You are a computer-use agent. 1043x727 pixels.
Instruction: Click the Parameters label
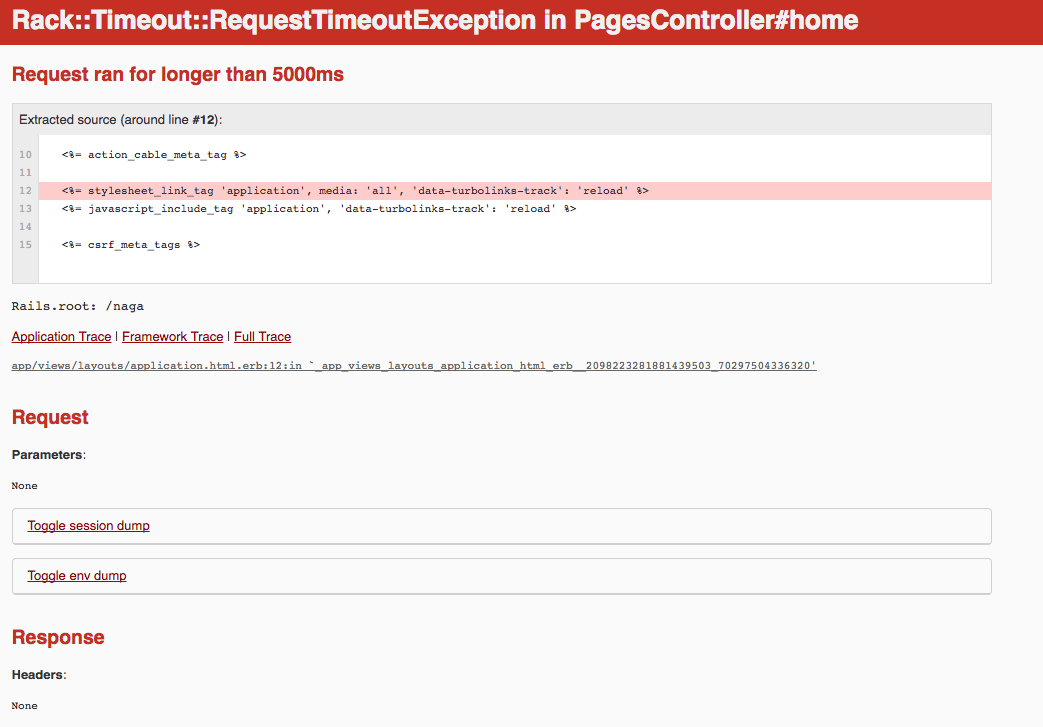pyautogui.click(x=47, y=455)
